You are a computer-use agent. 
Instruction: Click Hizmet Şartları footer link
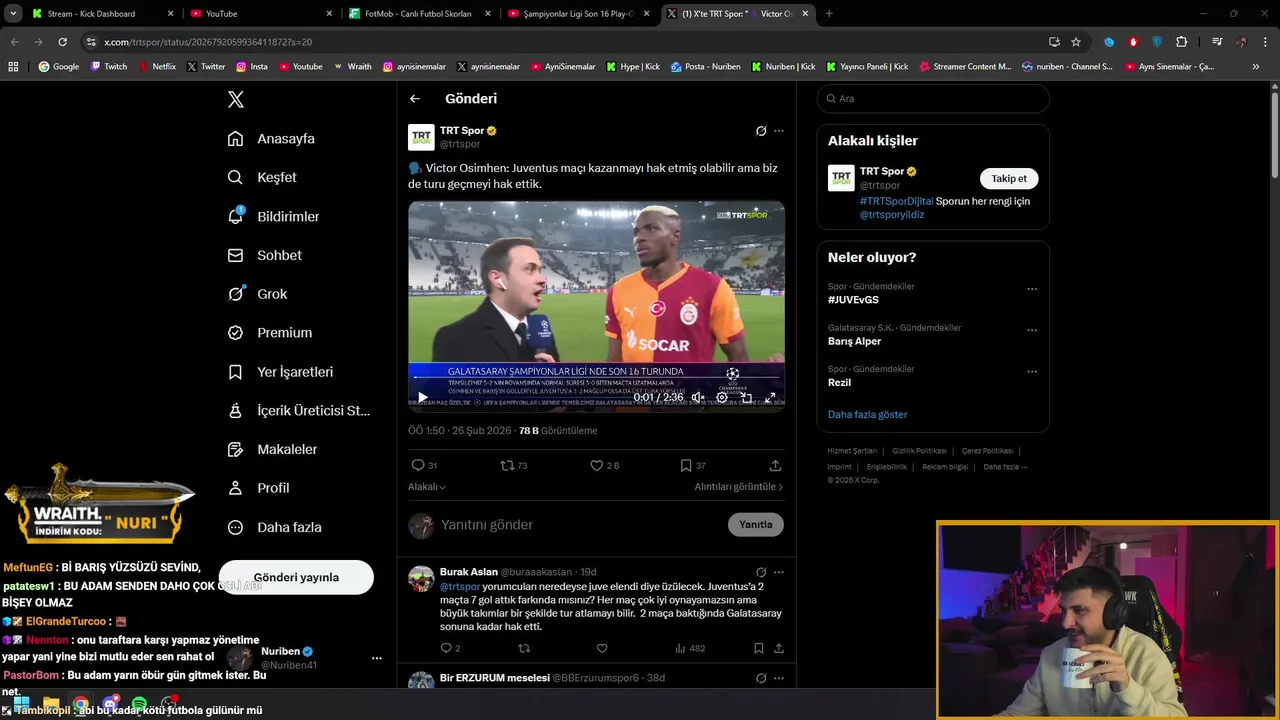852,451
